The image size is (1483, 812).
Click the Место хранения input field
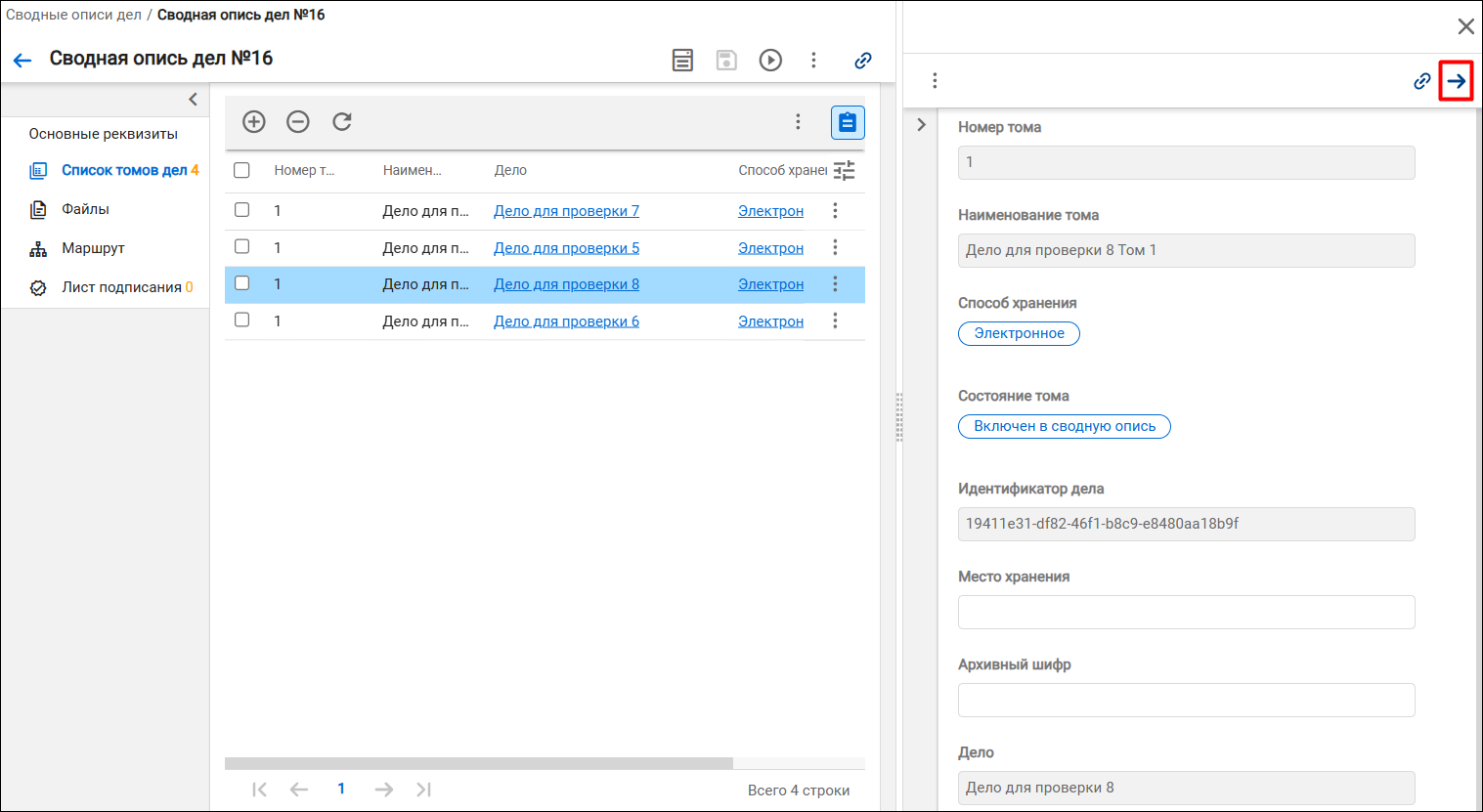tap(1186, 612)
